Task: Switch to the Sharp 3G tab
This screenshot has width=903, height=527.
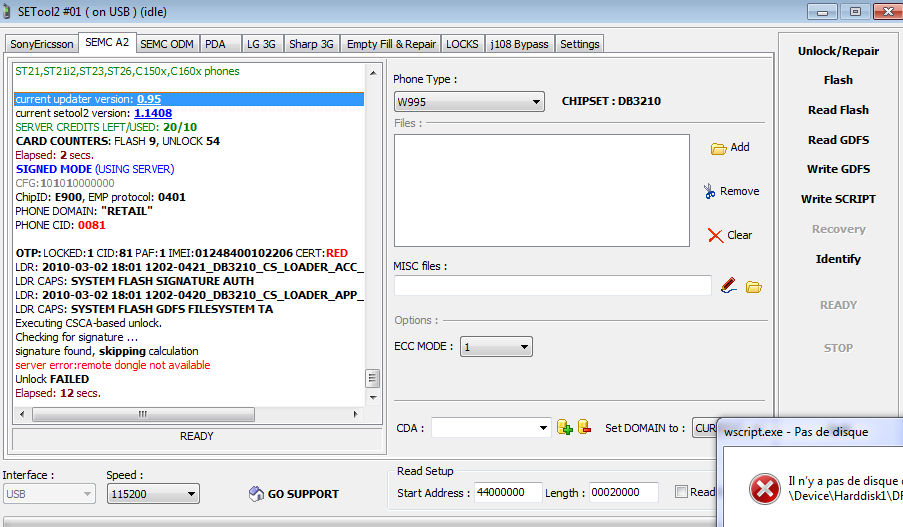Action: [x=311, y=44]
